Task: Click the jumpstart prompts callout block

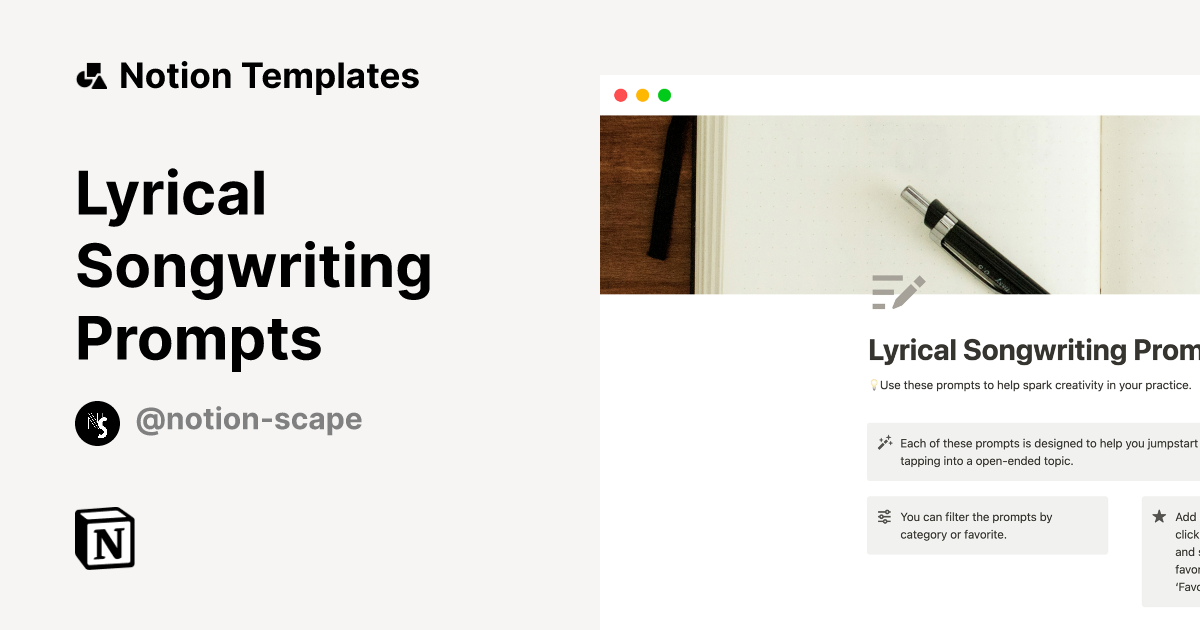Action: (1030, 451)
